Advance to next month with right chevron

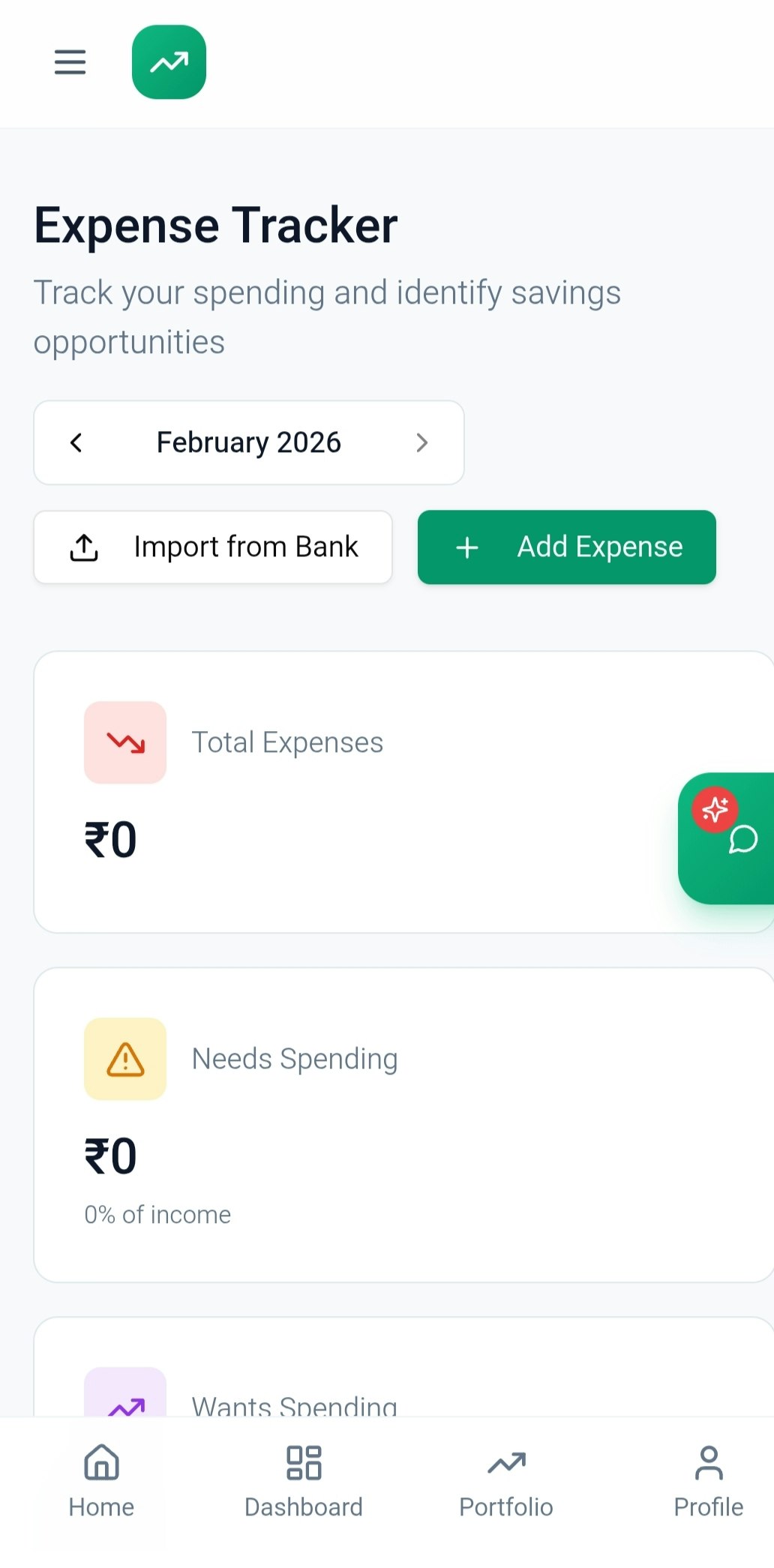422,442
